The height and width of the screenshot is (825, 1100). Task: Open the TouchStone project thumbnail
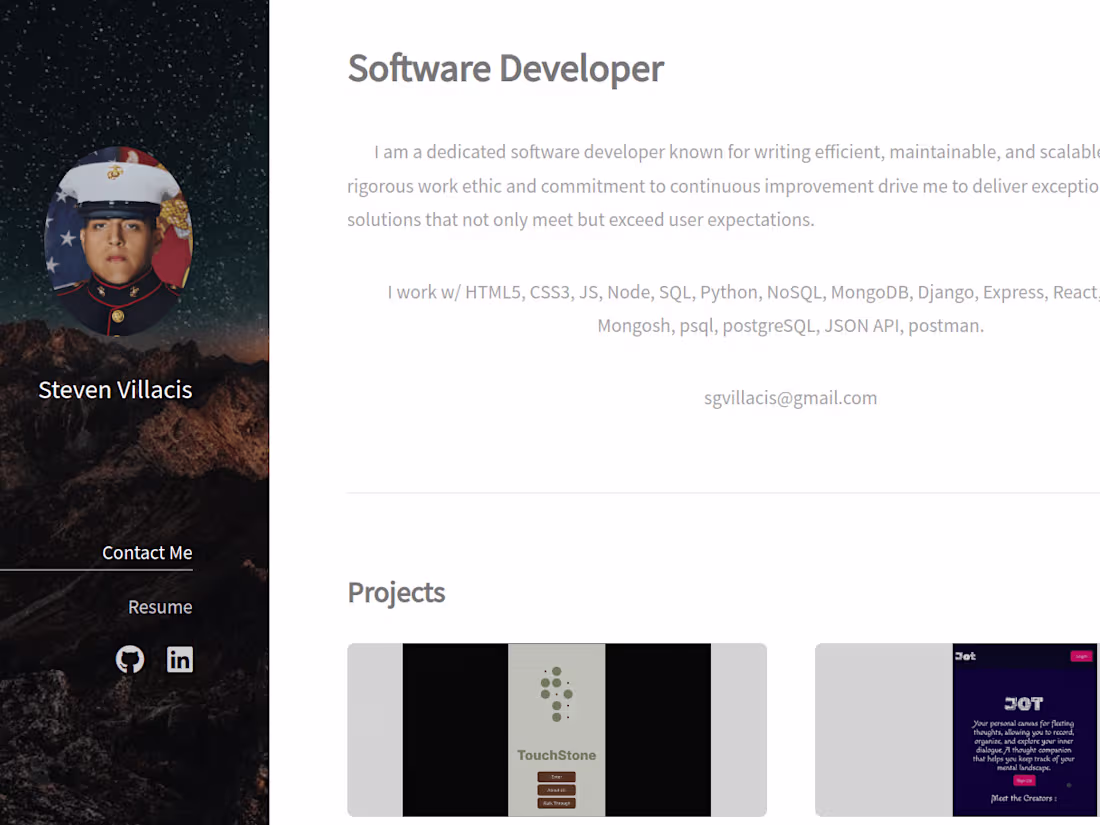(x=557, y=730)
